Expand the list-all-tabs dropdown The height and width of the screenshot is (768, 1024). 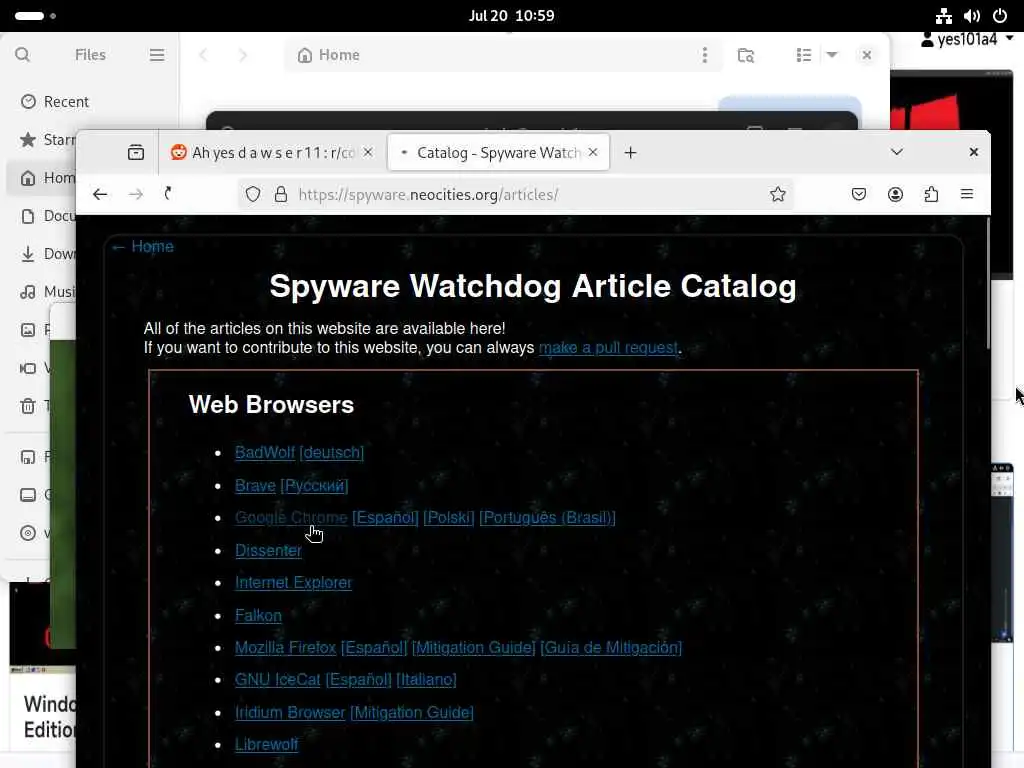coord(897,152)
